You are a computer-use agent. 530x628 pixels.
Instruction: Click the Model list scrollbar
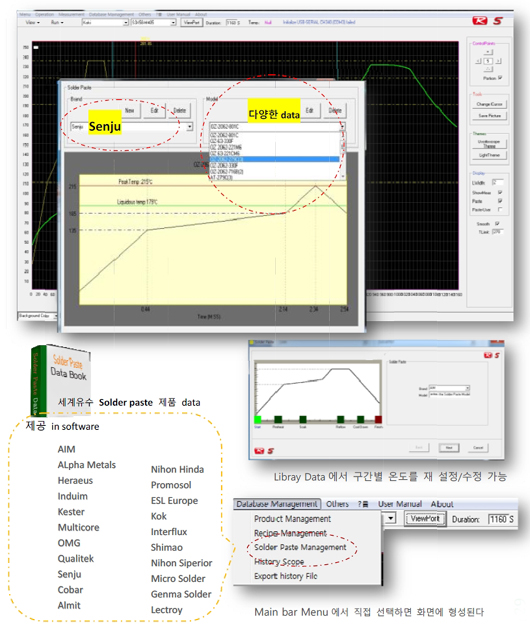click(x=343, y=154)
